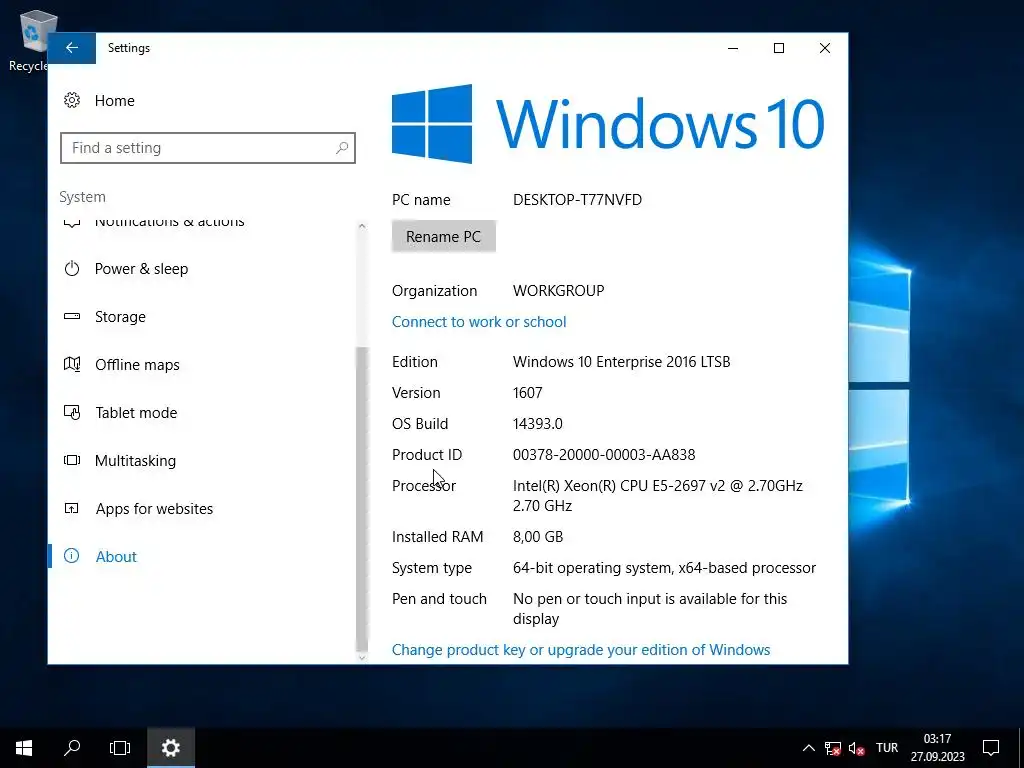This screenshot has width=1024, height=768.
Task: Click the About info icon
Action: [71, 556]
